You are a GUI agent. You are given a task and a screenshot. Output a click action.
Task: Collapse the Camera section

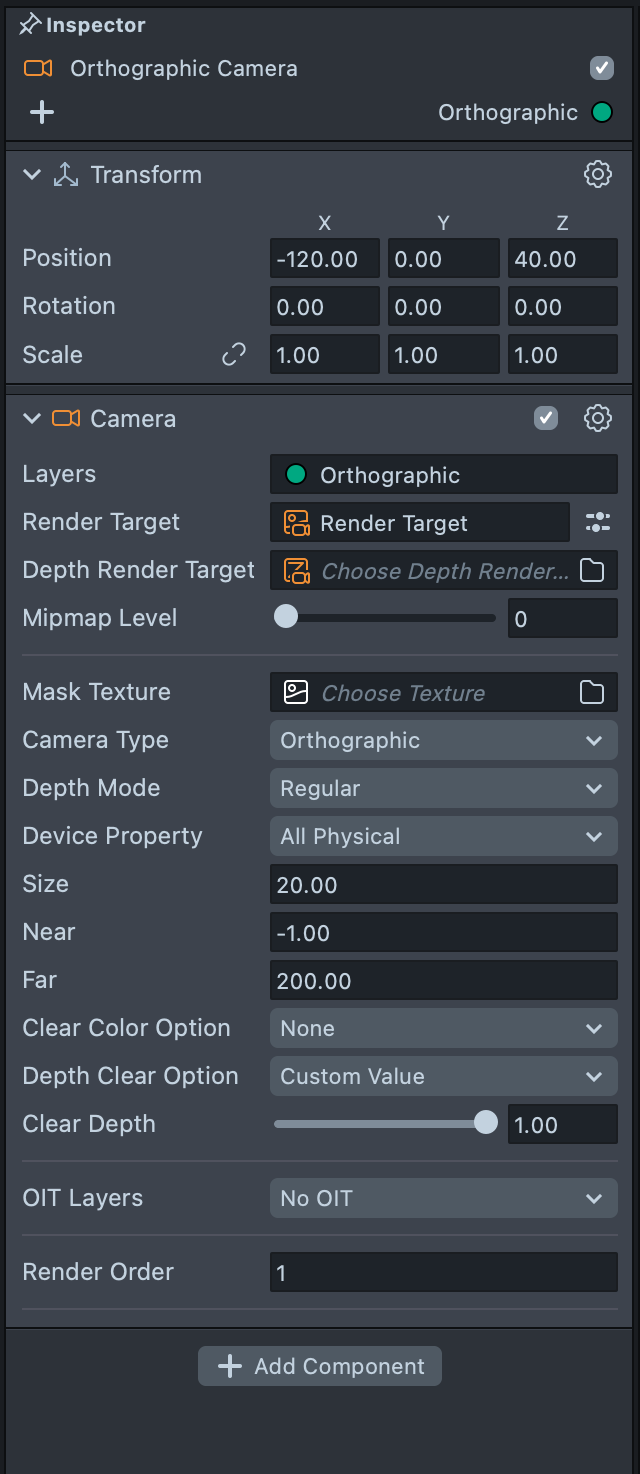pyautogui.click(x=32, y=418)
